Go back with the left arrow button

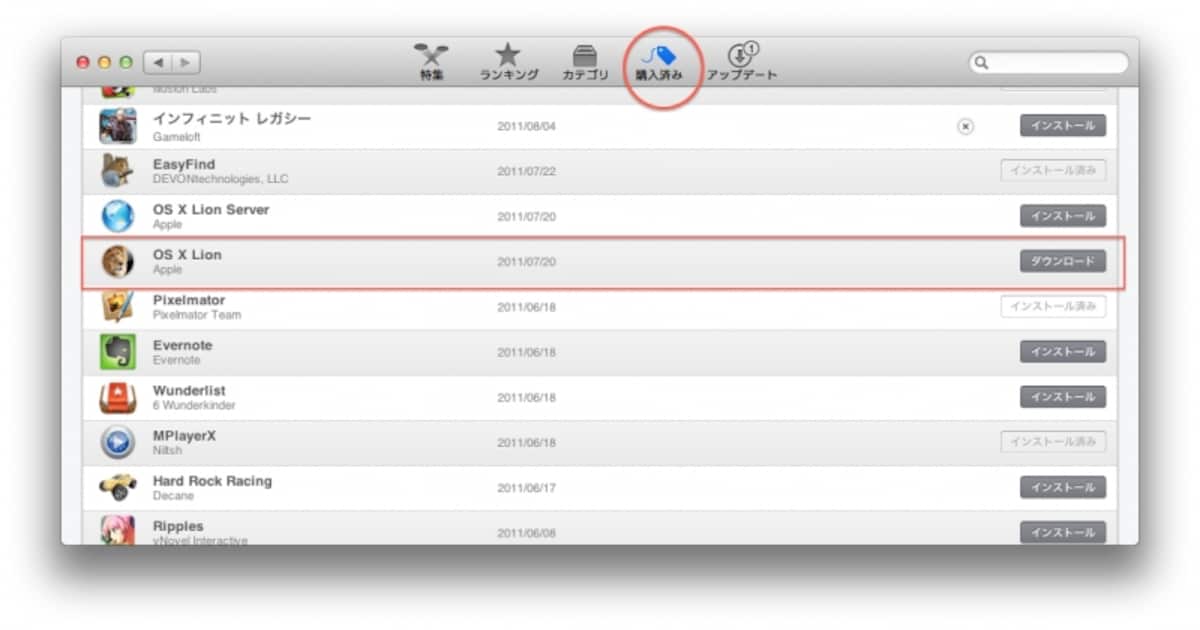coord(158,62)
